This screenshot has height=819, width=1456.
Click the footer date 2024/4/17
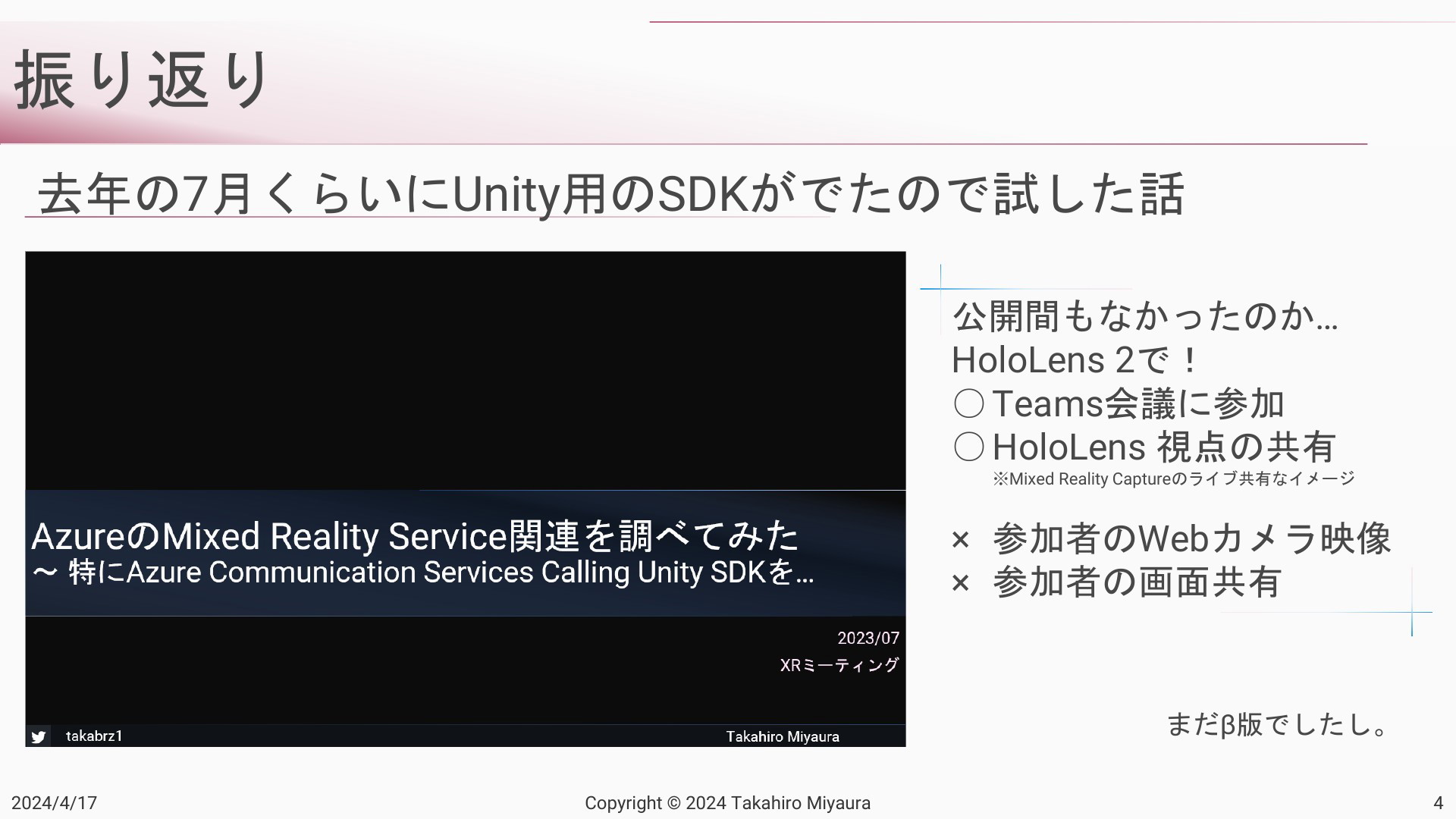click(54, 803)
